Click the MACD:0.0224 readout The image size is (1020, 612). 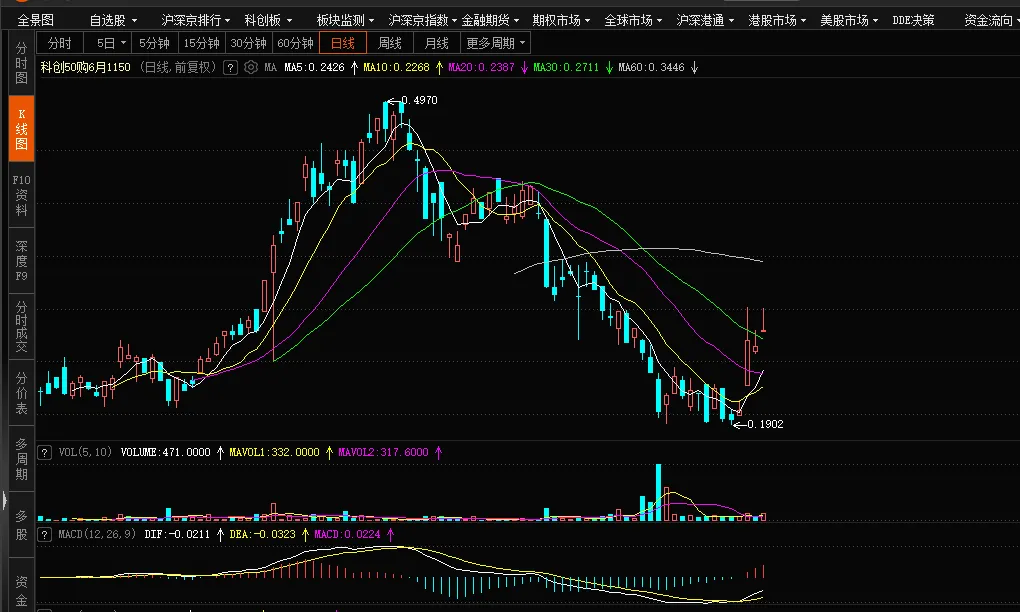tap(347, 534)
